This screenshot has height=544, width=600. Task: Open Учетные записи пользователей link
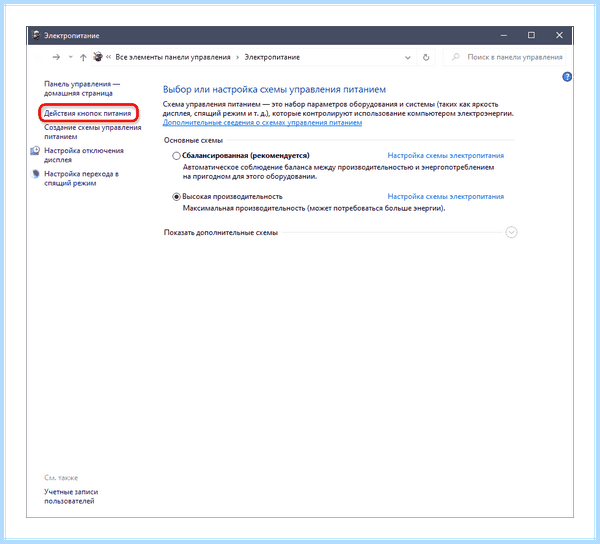71,497
